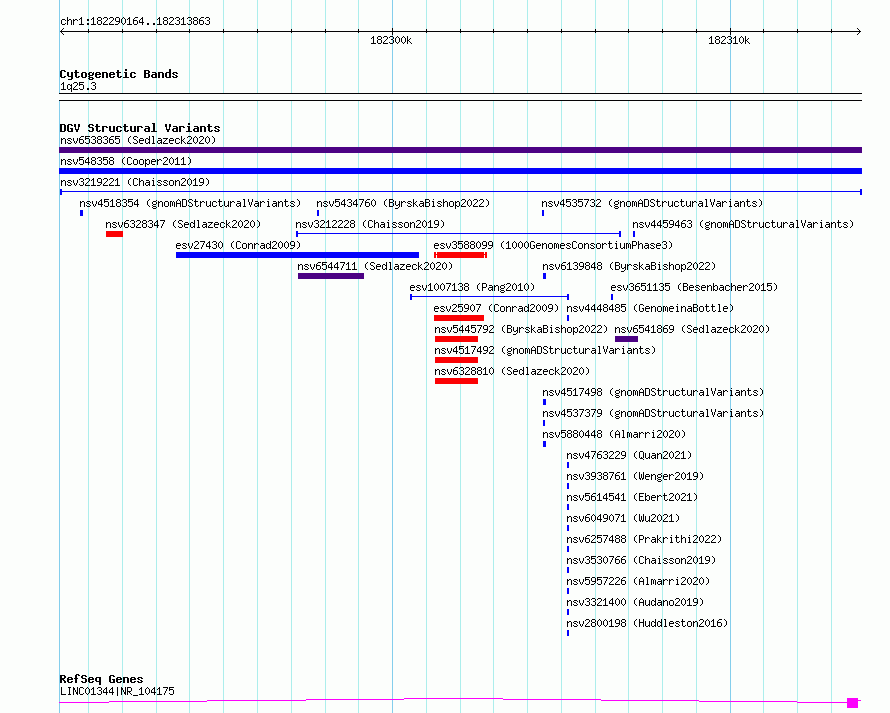Select the esv1007138 thin blue span line
The height and width of the screenshot is (713, 890).
[x=489, y=297]
